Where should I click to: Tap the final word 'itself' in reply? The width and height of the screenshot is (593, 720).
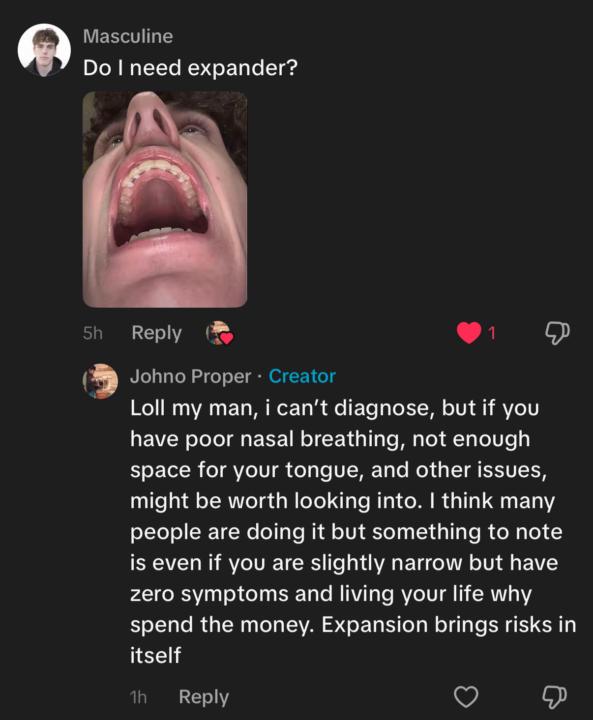(x=155, y=655)
